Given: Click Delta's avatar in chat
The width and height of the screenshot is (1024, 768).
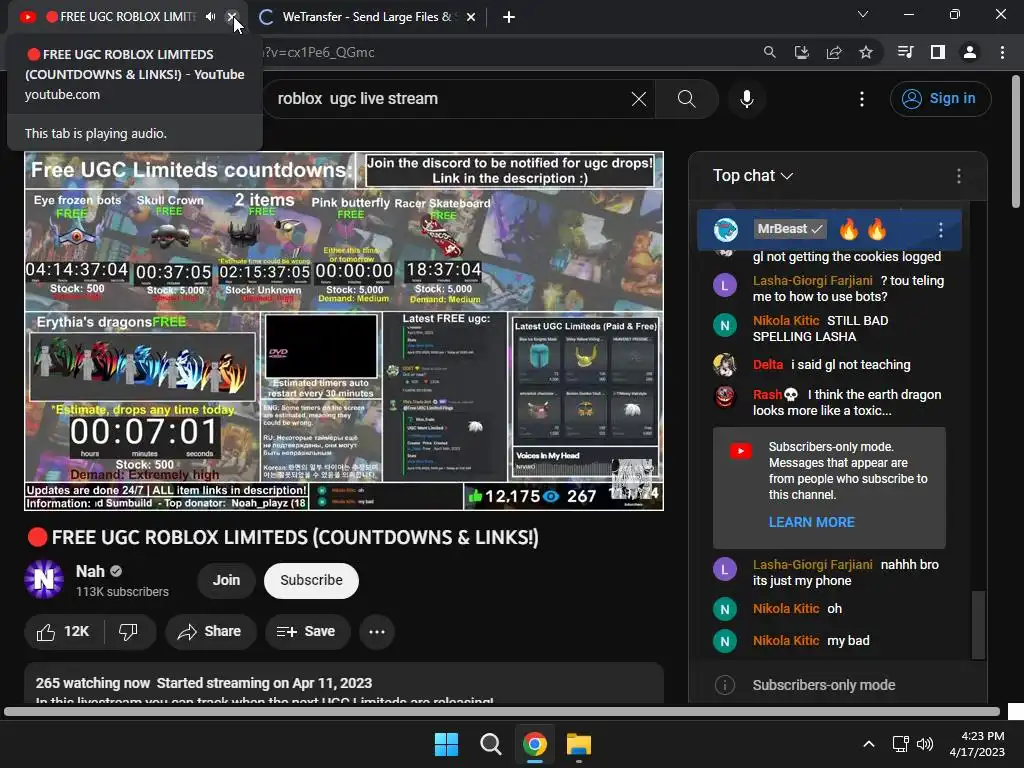Looking at the screenshot, I should coord(725,365).
